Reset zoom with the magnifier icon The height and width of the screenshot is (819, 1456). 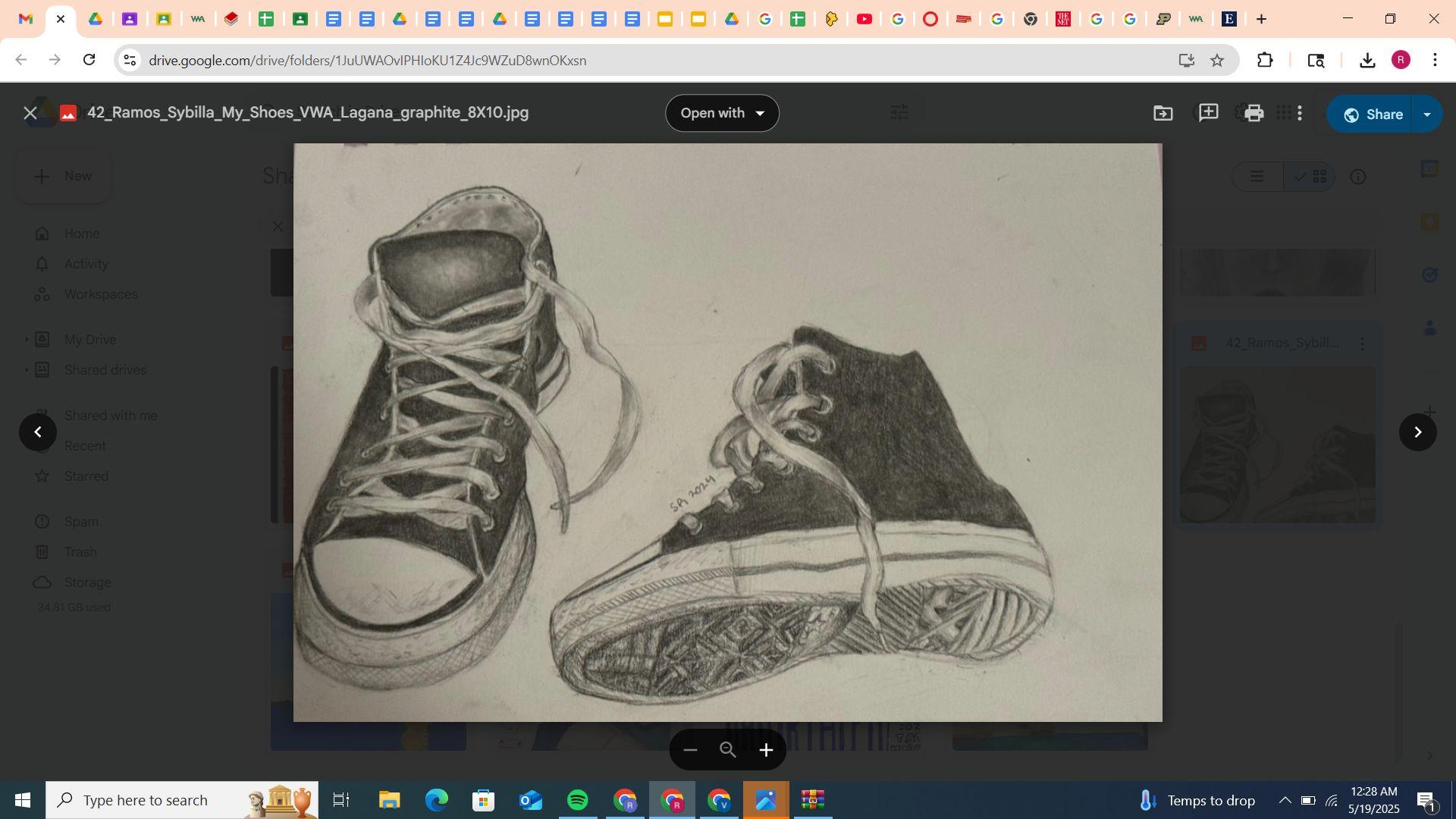coord(728,750)
